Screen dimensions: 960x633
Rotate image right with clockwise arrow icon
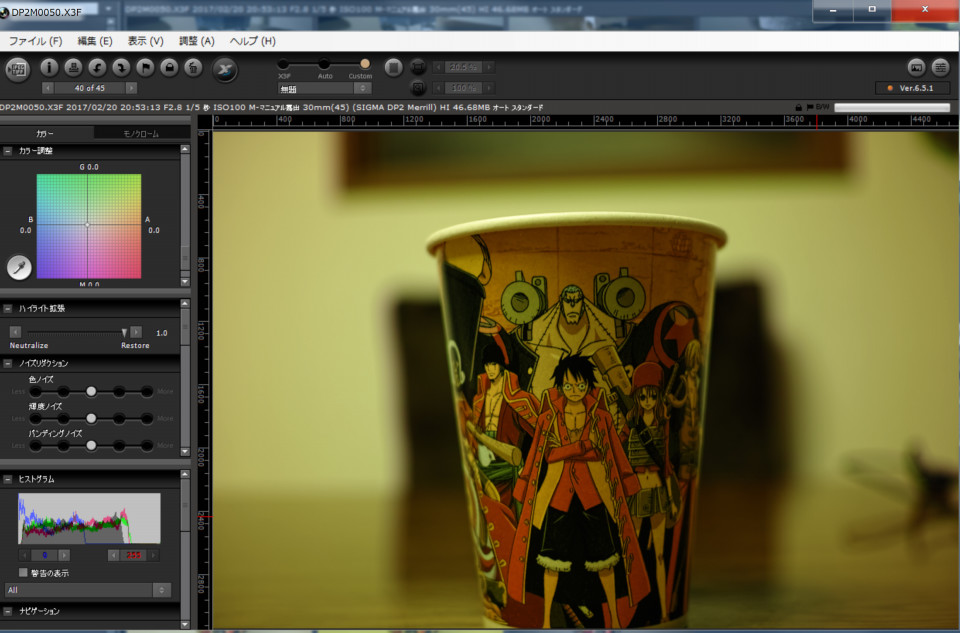[121, 67]
